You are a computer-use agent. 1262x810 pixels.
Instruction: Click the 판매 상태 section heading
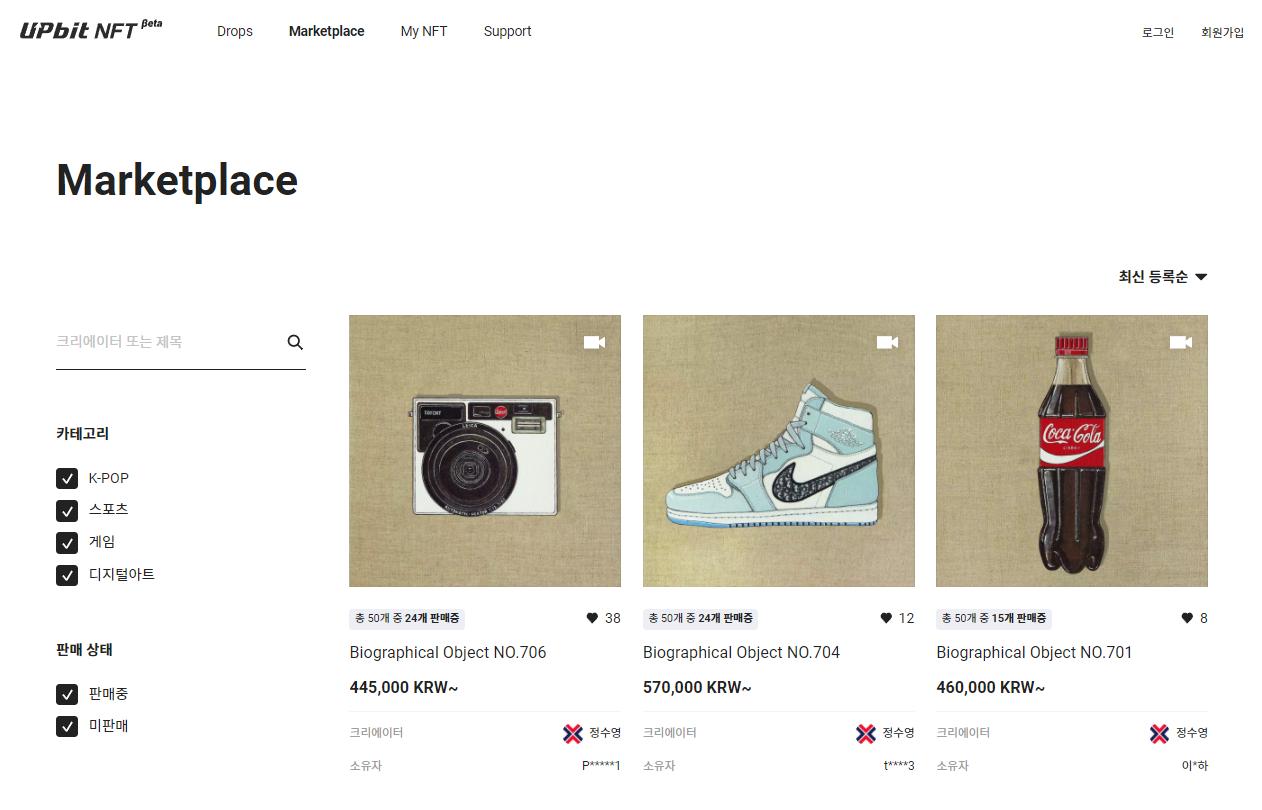(84, 650)
